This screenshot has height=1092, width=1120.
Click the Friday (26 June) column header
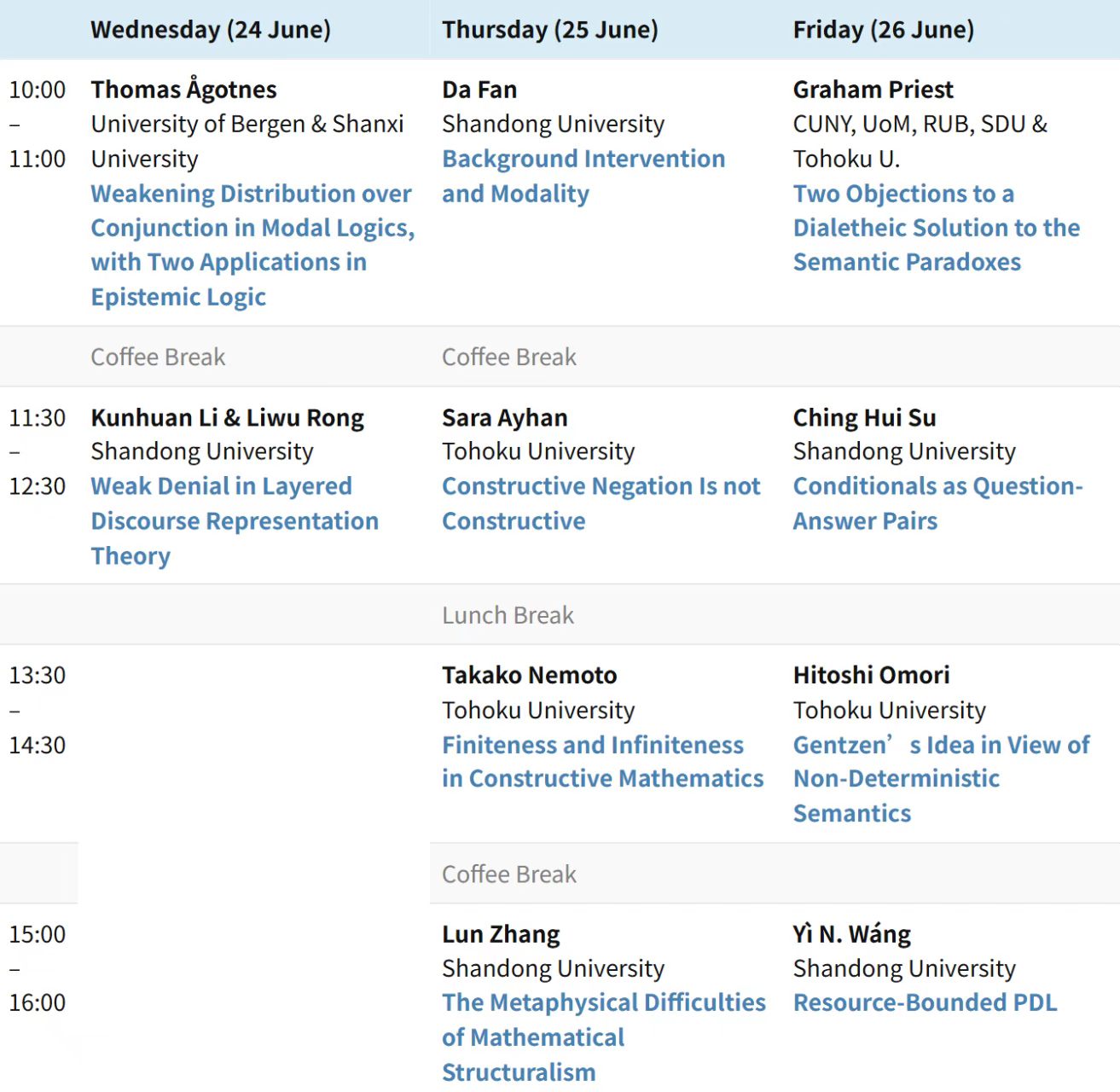point(884,30)
